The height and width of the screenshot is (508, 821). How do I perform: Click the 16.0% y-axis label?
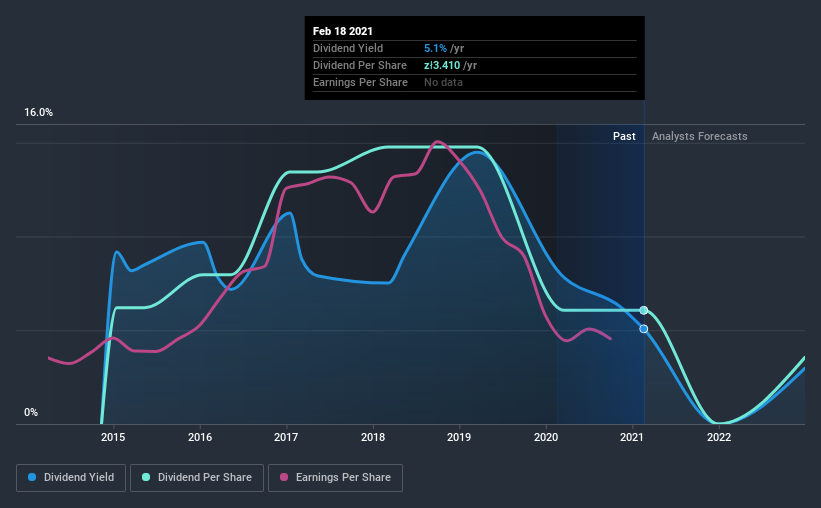pyautogui.click(x=38, y=113)
